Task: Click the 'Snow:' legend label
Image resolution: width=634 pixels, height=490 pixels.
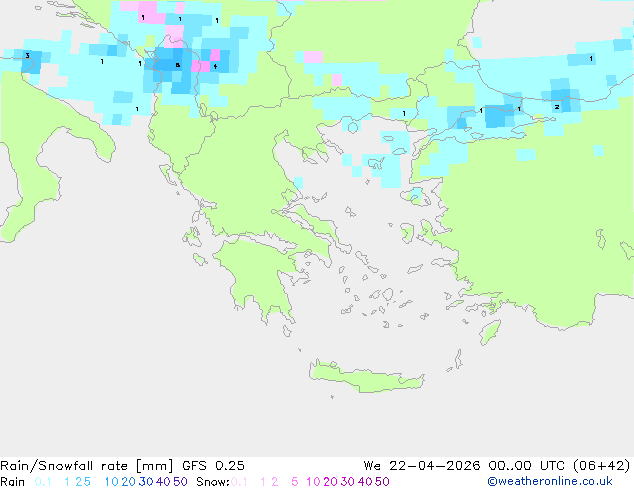Action: pyautogui.click(x=213, y=482)
